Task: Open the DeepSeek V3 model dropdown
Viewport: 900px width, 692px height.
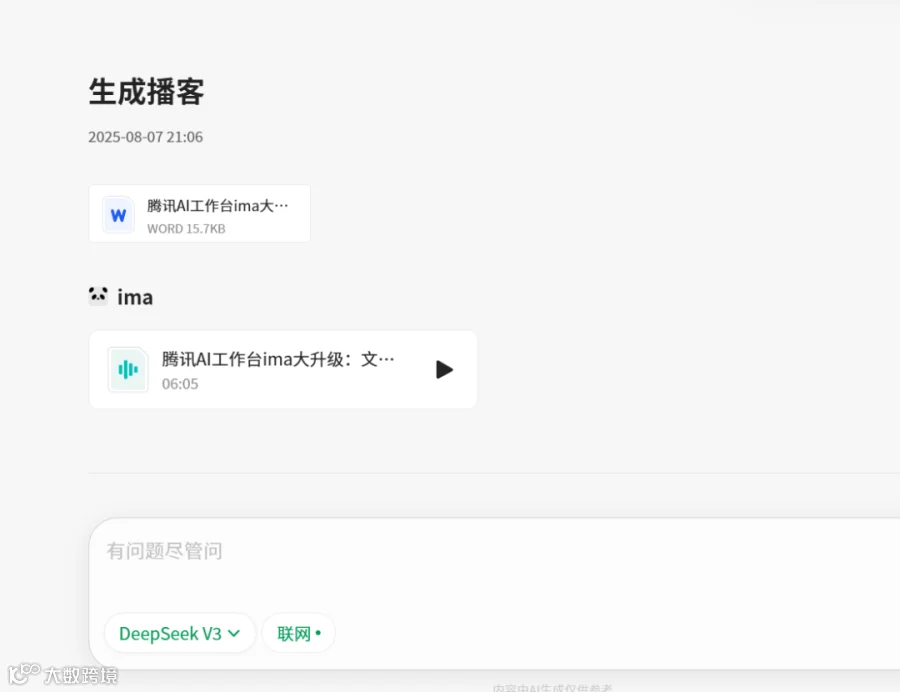Action: 179,633
